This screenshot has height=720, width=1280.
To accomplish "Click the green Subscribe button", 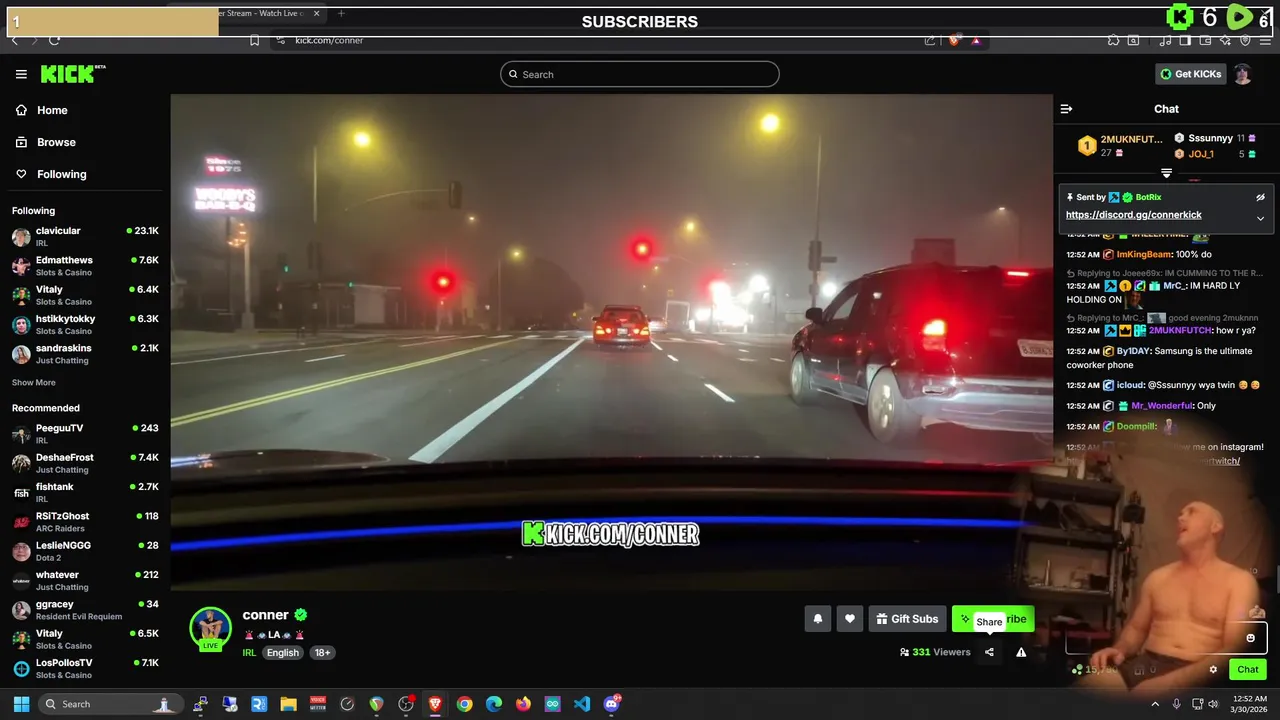I will [x=993, y=619].
